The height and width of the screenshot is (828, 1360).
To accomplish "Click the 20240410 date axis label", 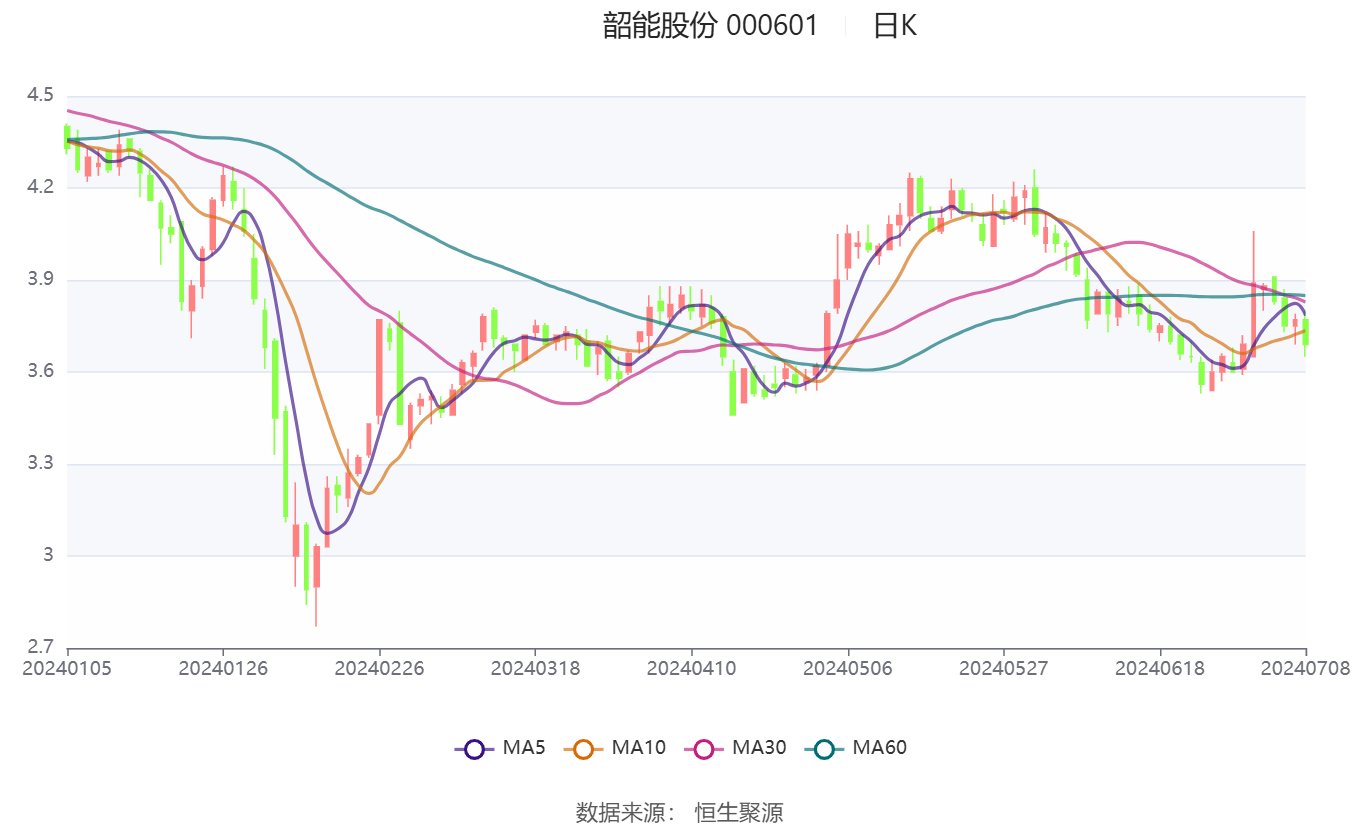I will pyautogui.click(x=691, y=668).
